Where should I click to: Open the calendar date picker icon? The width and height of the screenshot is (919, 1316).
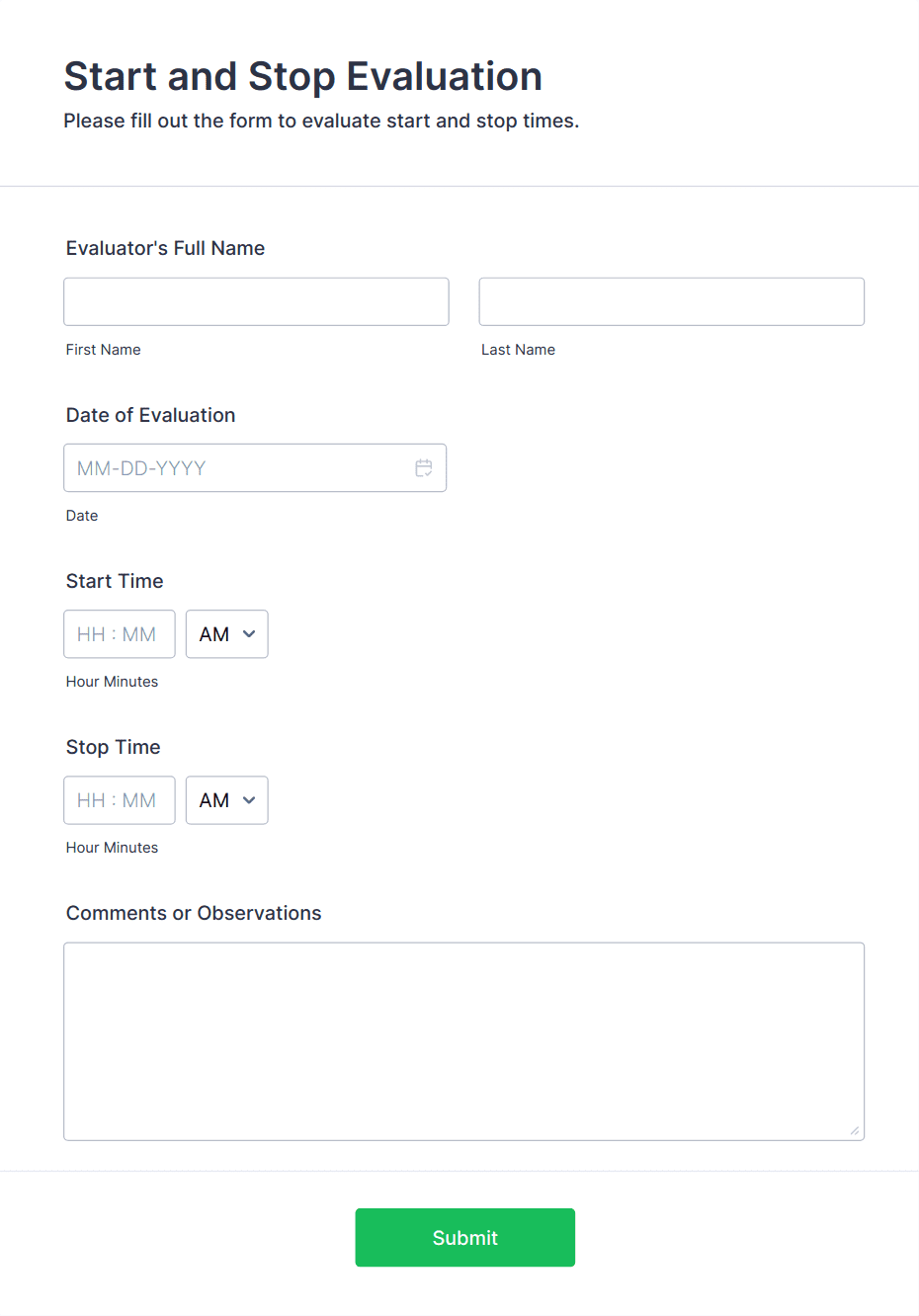click(424, 468)
